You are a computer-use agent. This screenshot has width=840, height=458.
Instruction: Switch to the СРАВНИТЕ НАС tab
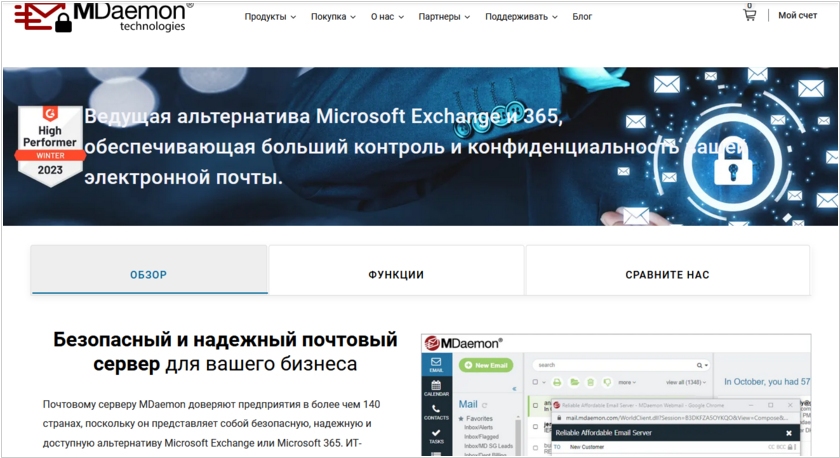pyautogui.click(x=668, y=270)
